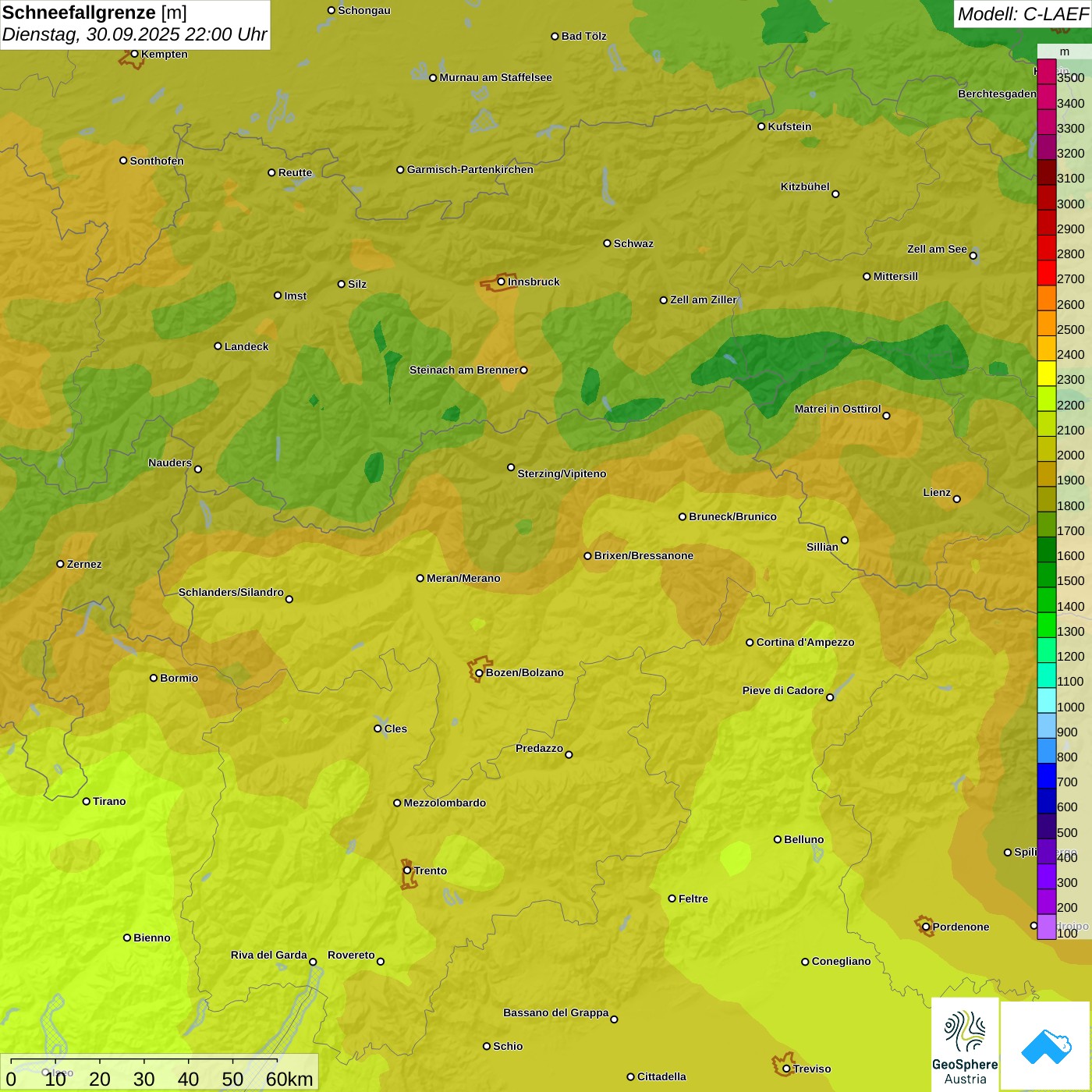Click the Mezzolombardo label
This screenshot has height=1092, width=1092.
[x=445, y=803]
